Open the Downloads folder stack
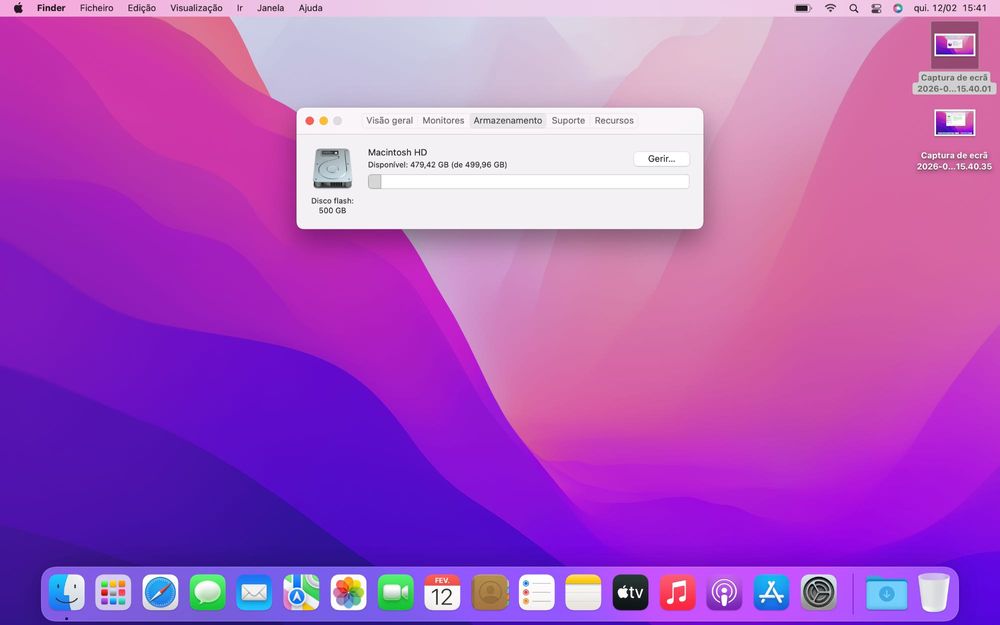1000x625 pixels. (886, 594)
